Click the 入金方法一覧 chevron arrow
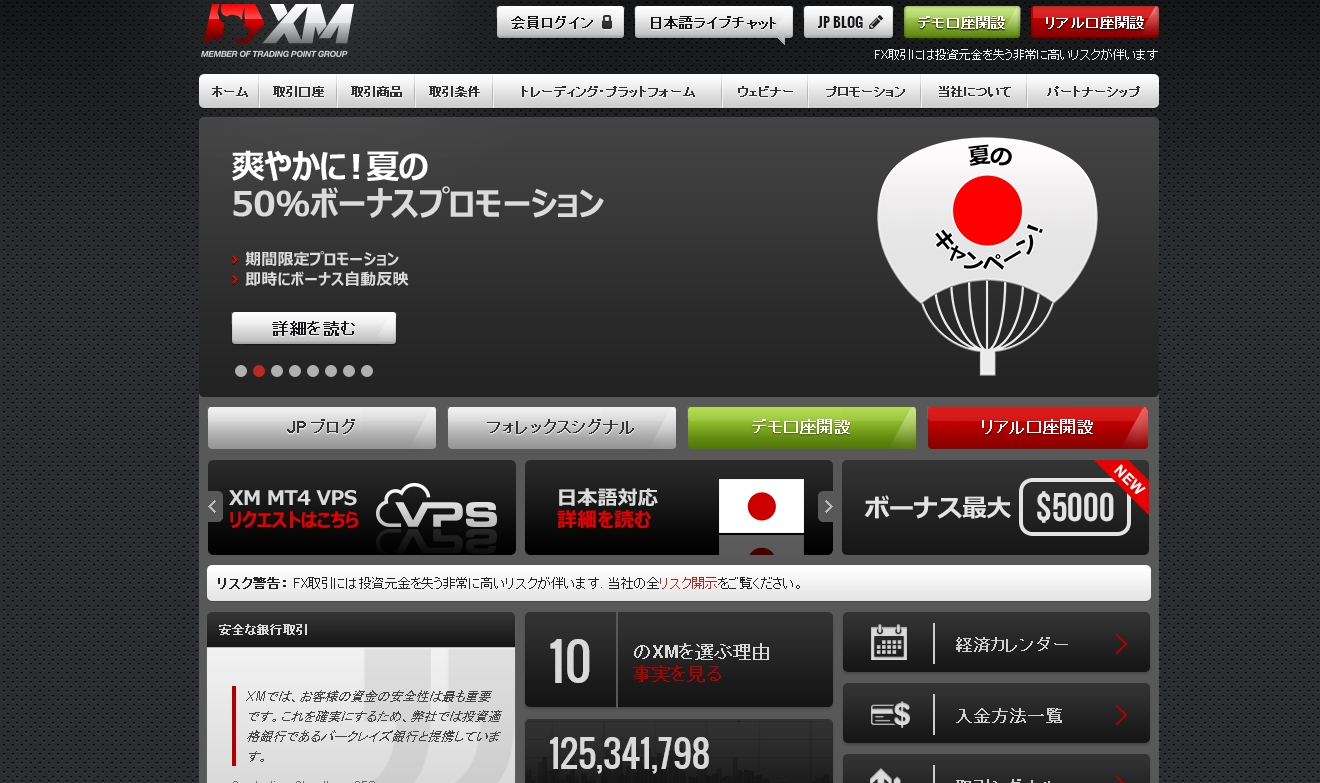1320x783 pixels. [x=1121, y=715]
